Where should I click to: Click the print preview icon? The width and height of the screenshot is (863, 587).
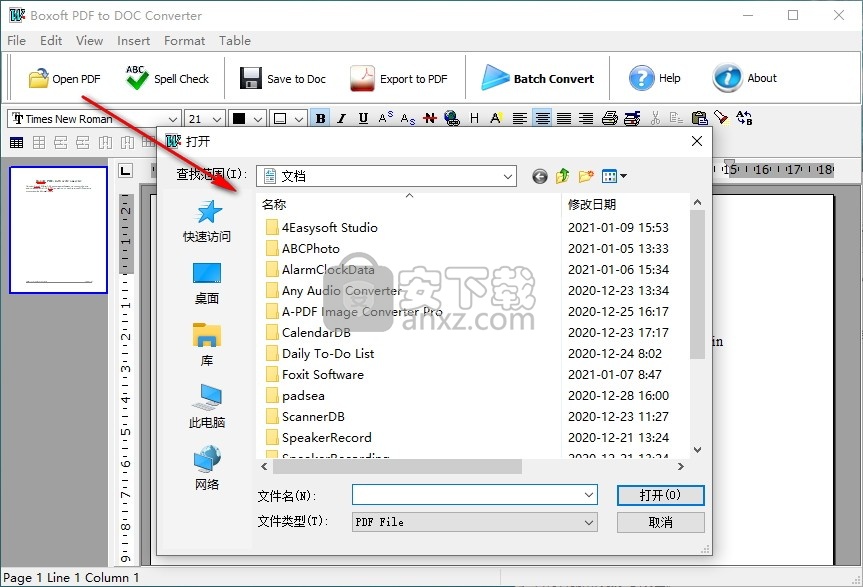click(632, 118)
